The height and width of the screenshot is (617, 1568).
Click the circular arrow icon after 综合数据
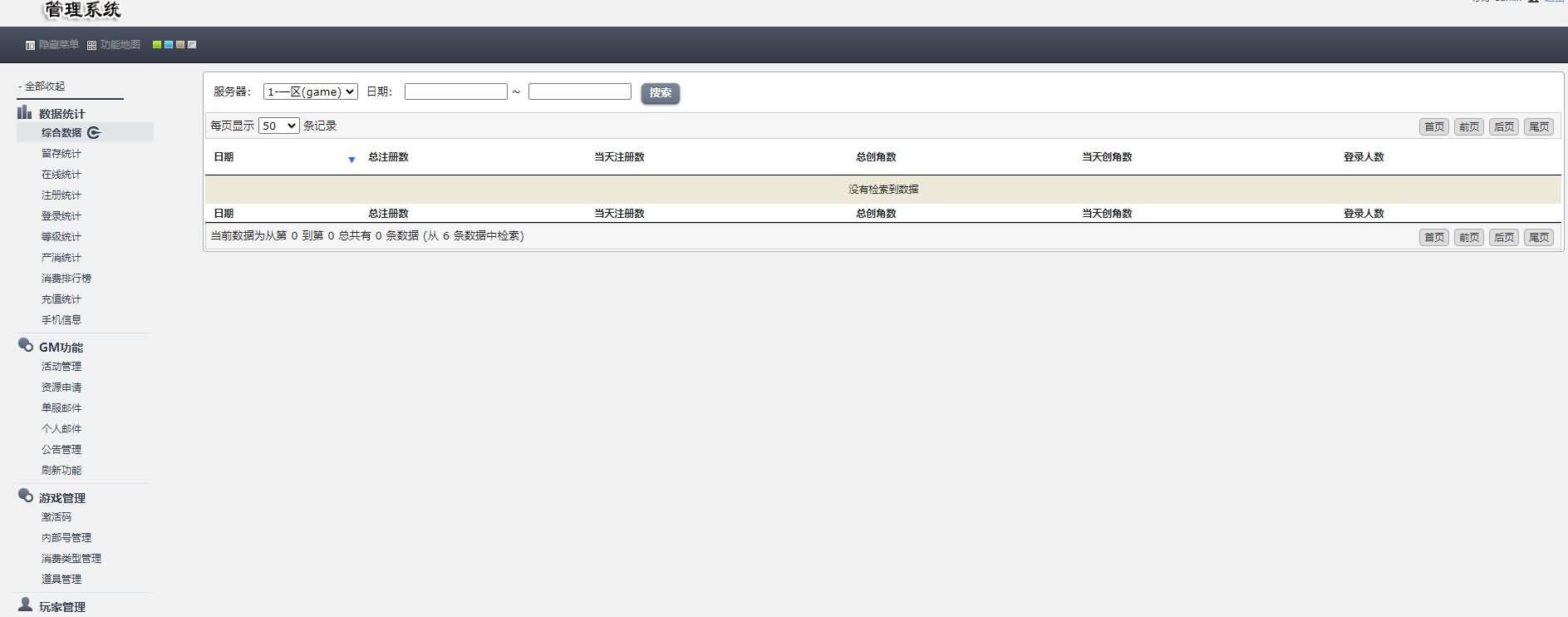click(94, 133)
